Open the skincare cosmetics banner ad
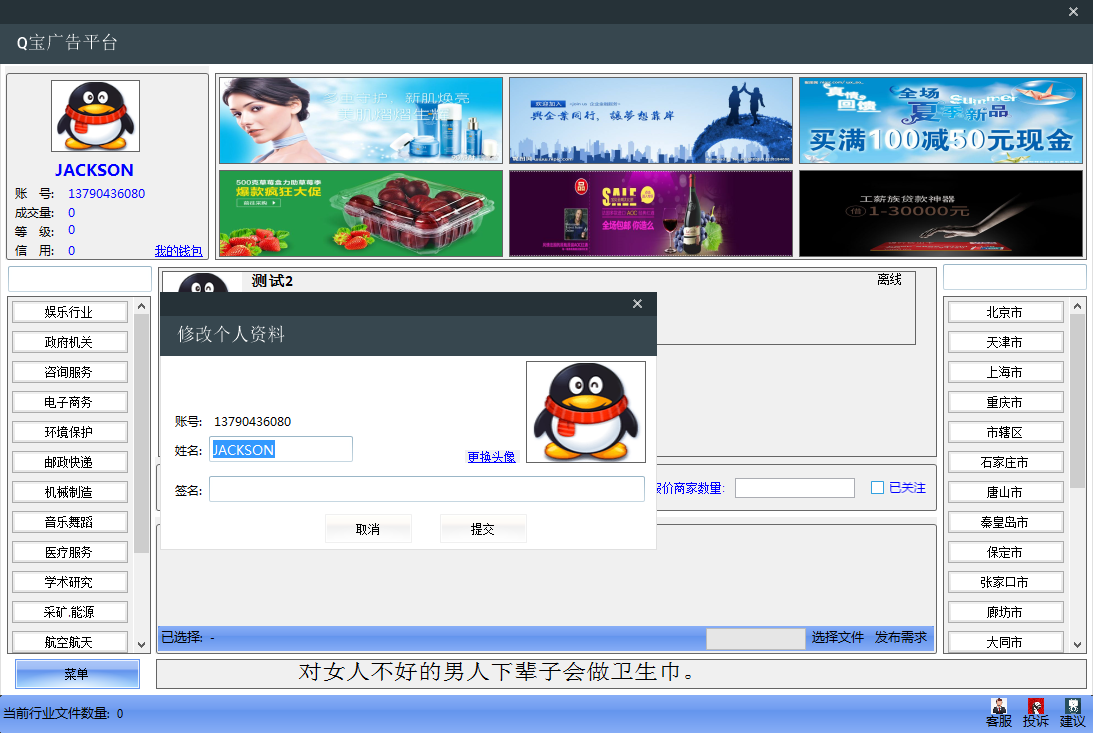1093x733 pixels. [360, 120]
